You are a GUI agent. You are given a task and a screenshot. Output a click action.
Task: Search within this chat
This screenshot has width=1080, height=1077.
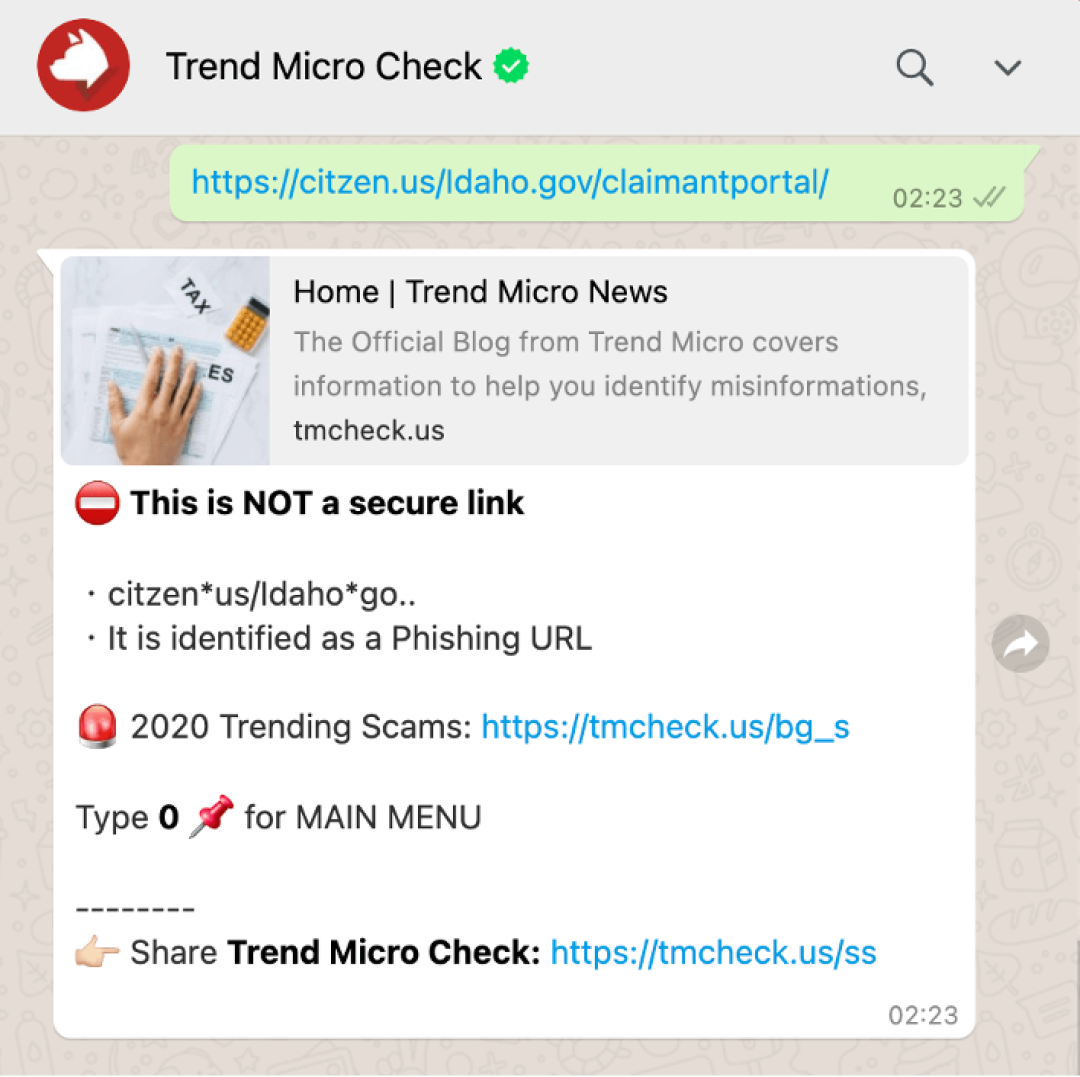pos(915,67)
